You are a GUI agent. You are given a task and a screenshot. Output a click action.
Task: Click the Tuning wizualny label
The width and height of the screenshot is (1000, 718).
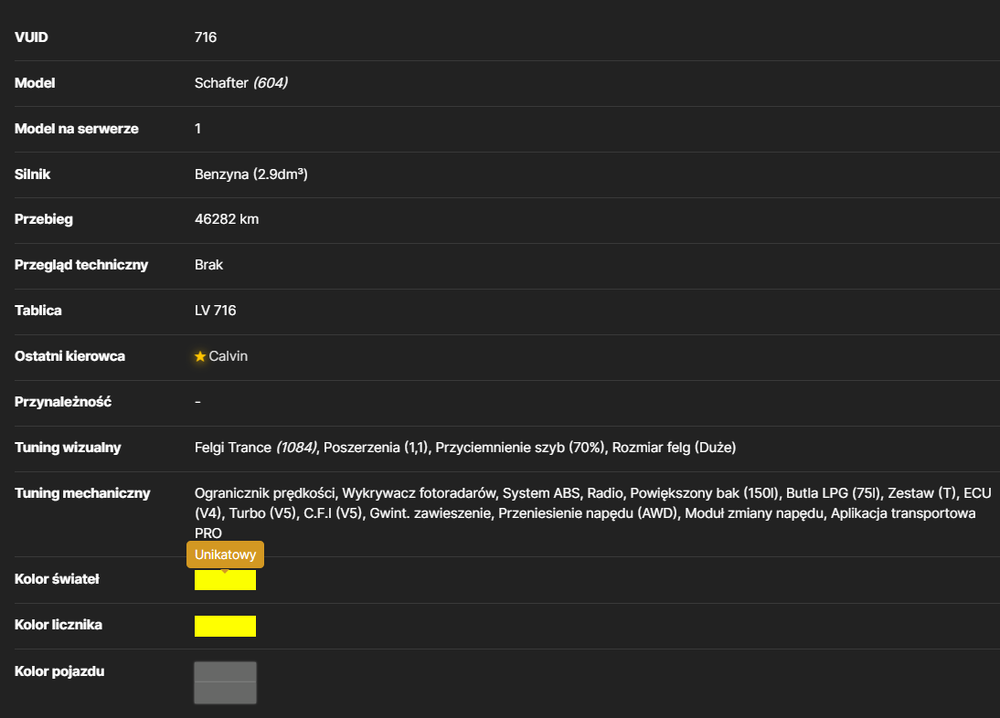coord(68,448)
